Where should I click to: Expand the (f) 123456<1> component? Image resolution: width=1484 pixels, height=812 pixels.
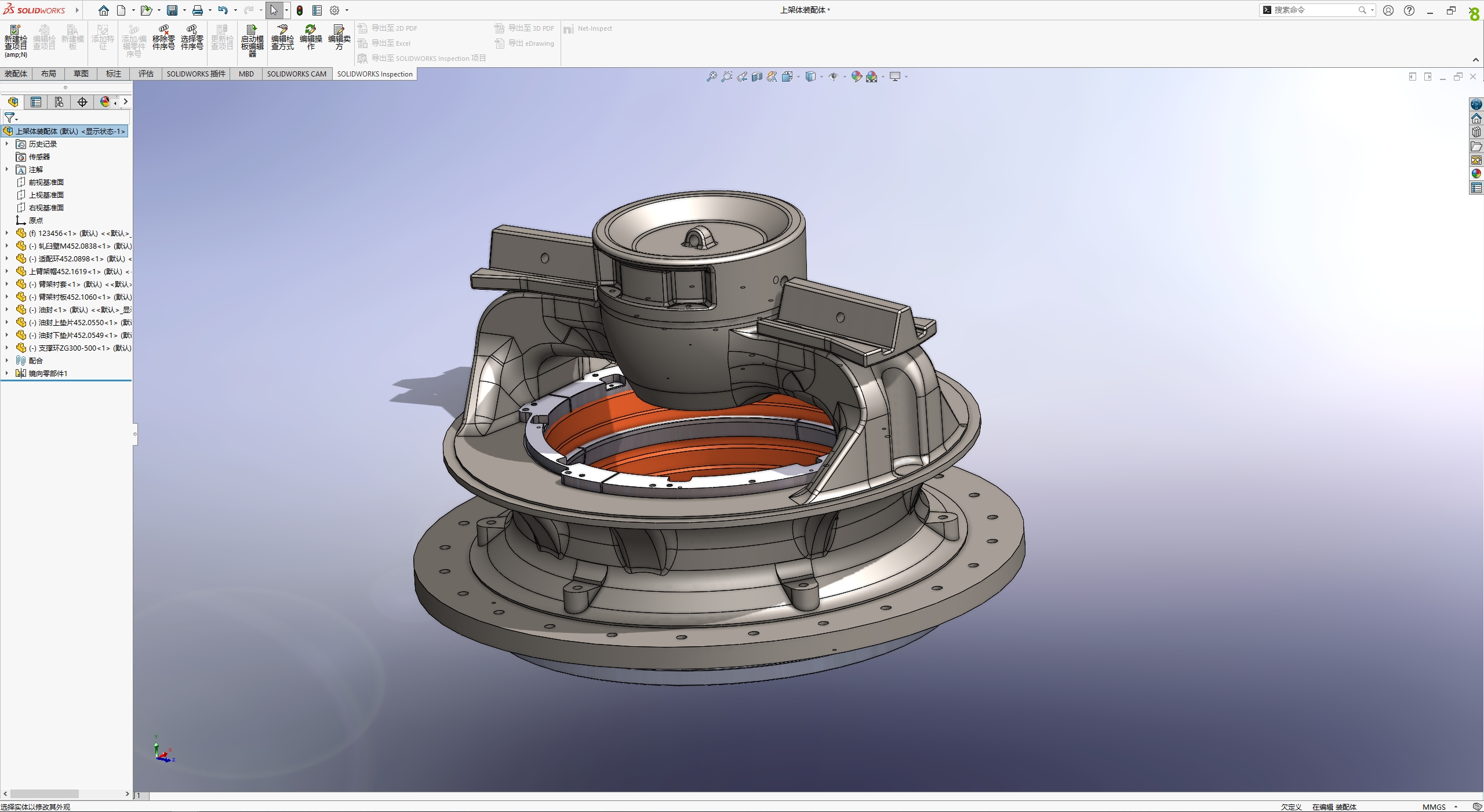(7, 233)
